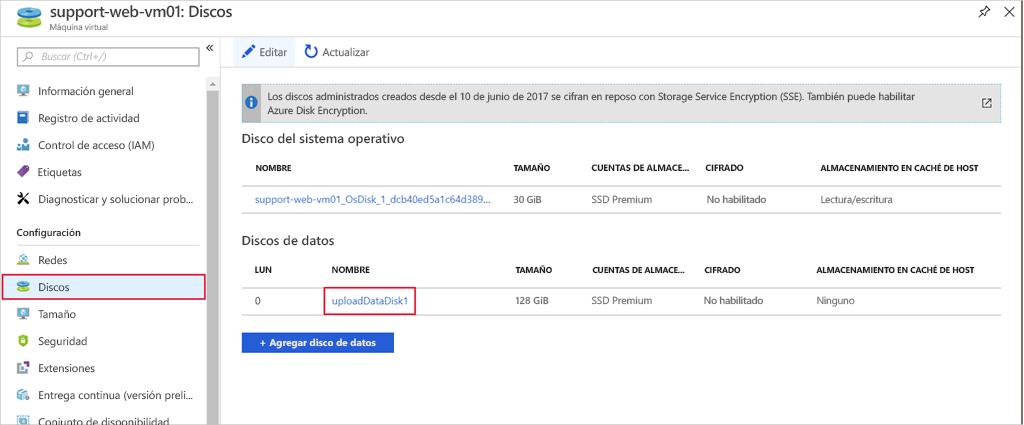Click Lectura/escritura cache value
Screen dimensions: 1024x425
coord(856,199)
